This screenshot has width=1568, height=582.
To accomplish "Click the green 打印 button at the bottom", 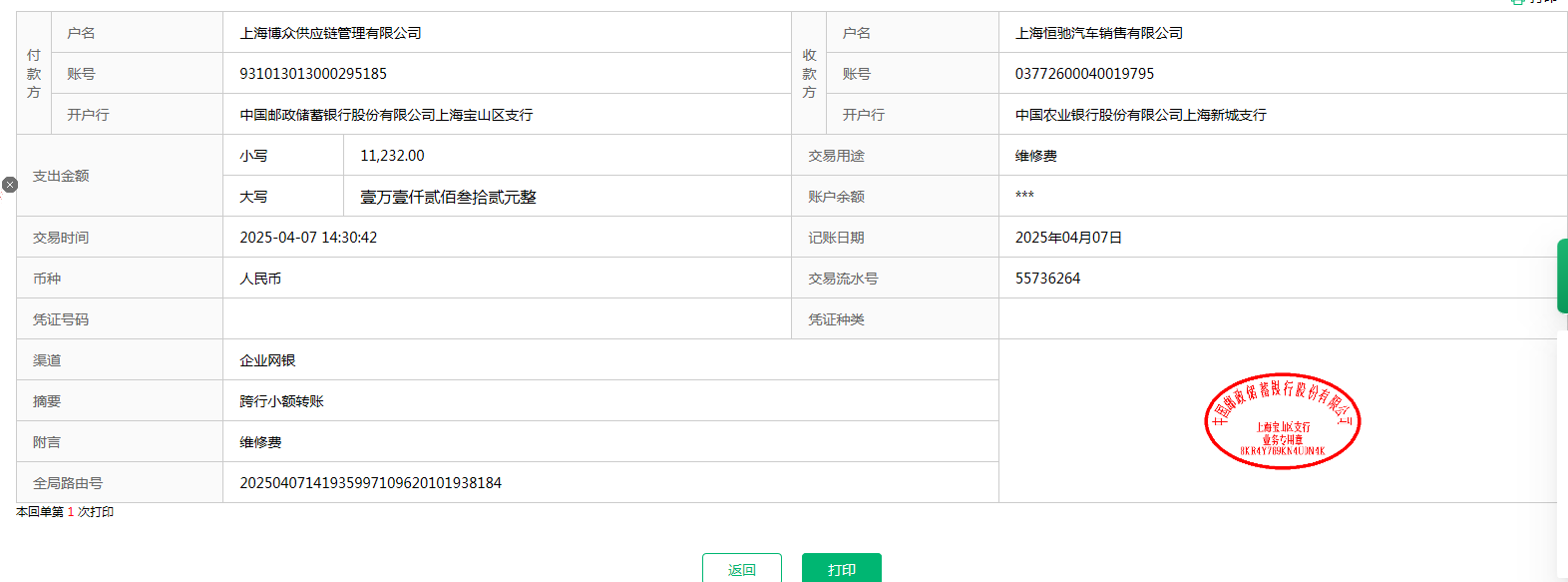I will pos(841,568).
